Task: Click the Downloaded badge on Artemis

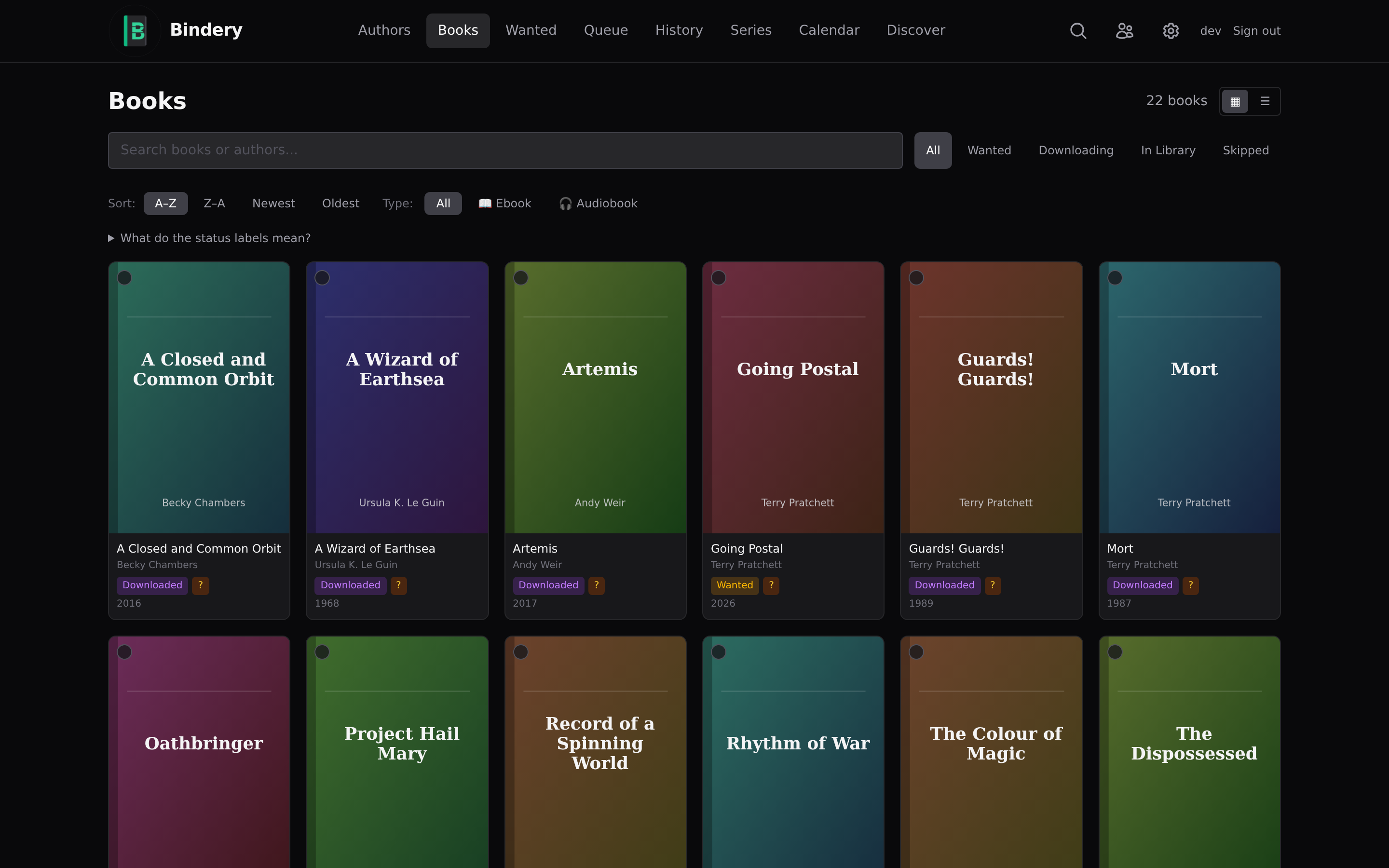Action: point(548,585)
